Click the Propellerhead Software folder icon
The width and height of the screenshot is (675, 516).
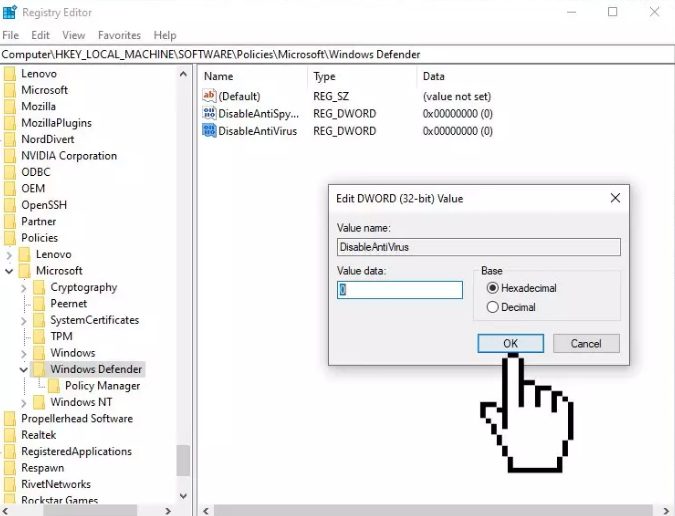tap(10, 418)
